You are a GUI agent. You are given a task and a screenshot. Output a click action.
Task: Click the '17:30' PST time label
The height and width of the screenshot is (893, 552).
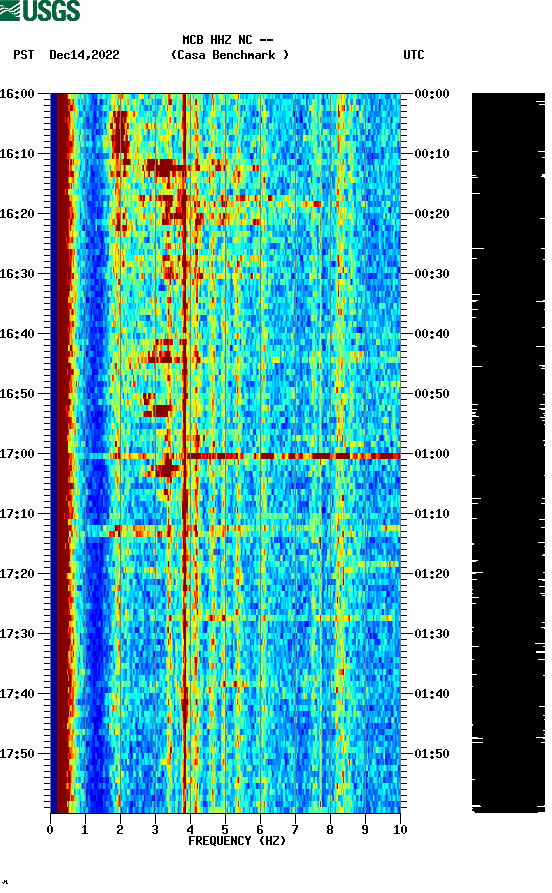(17, 634)
